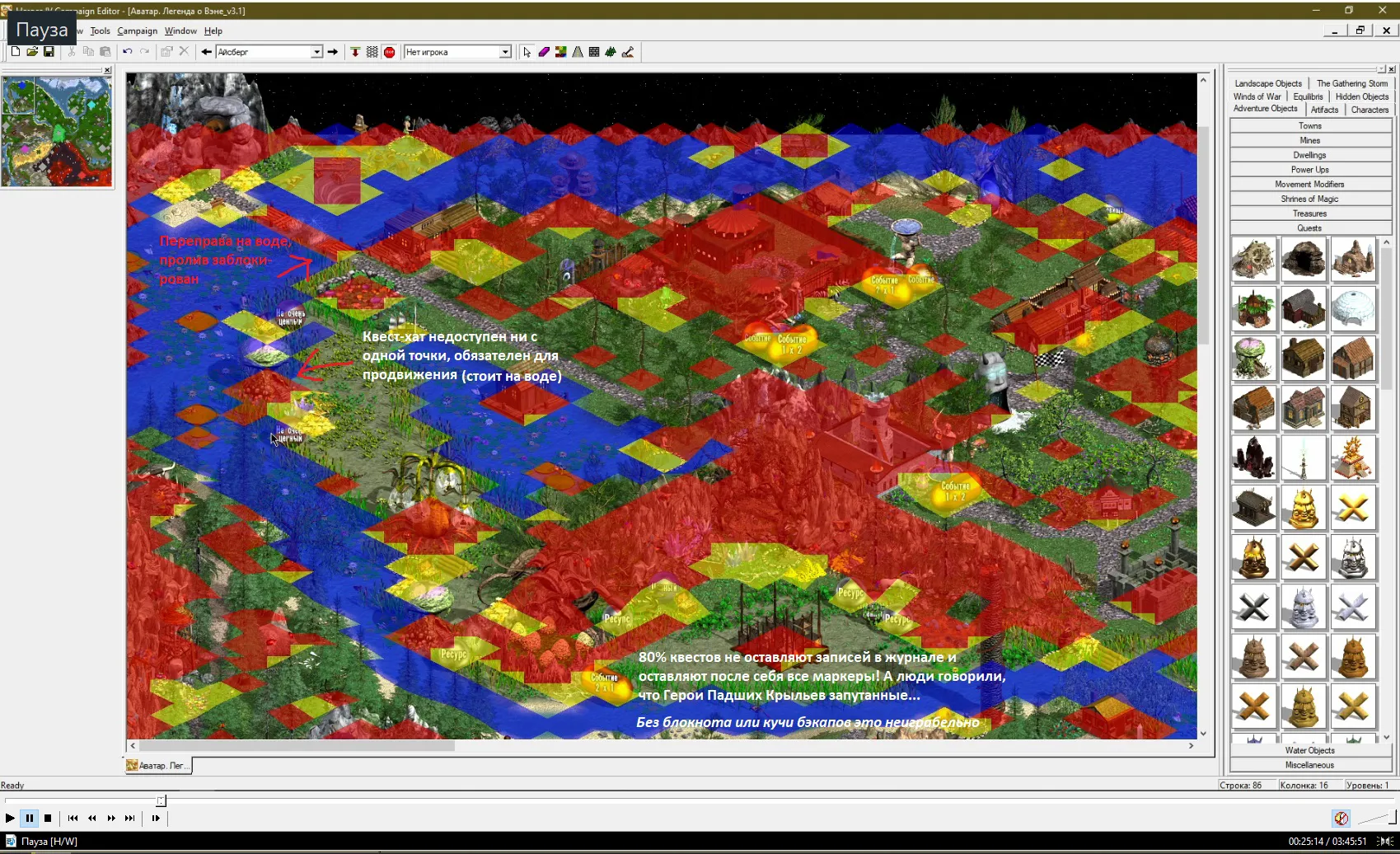Screen dimensions: 1400x854
Task: Open the Campaign menu
Action: pos(137,30)
